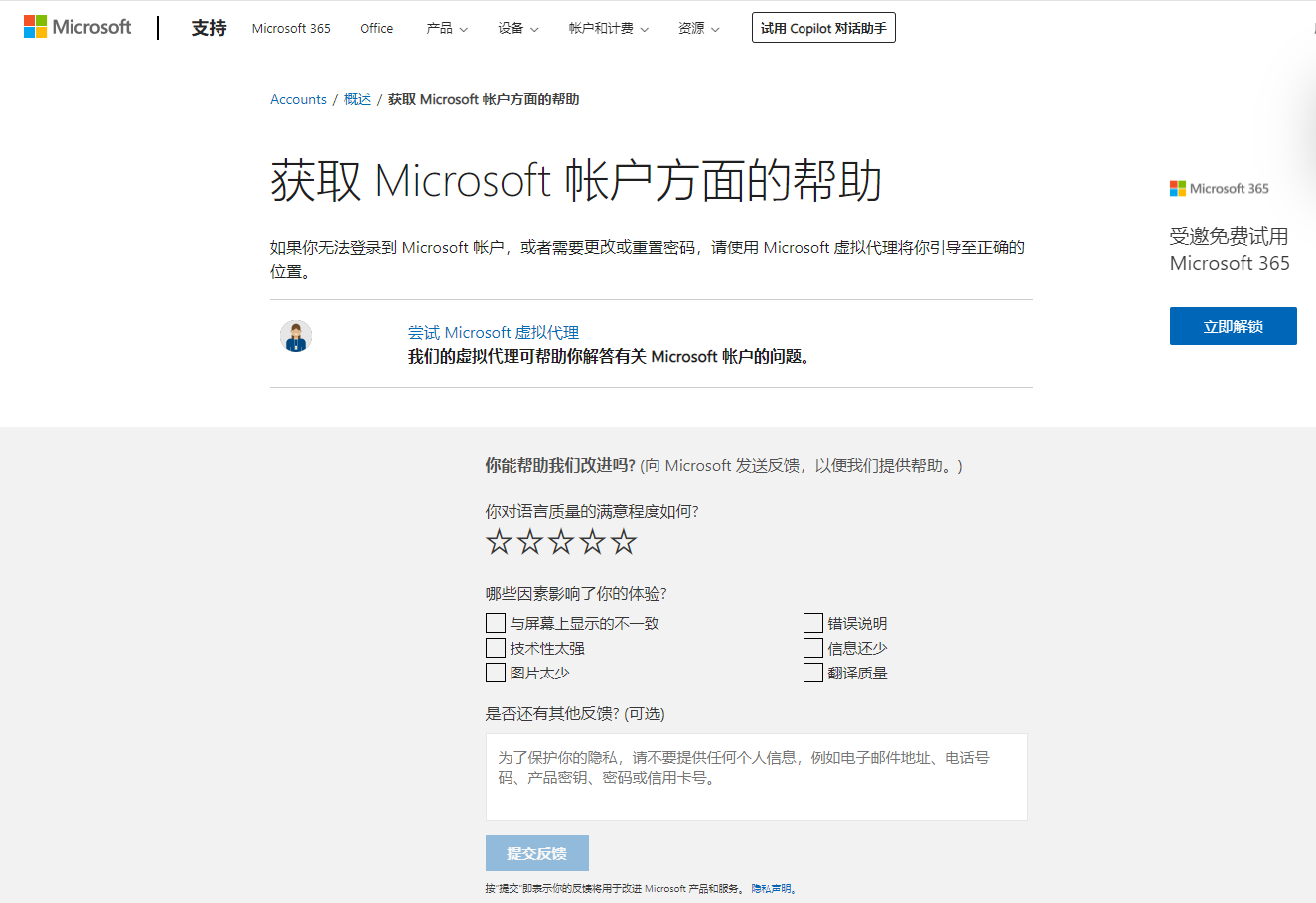Check the 信息还少 option

point(811,647)
